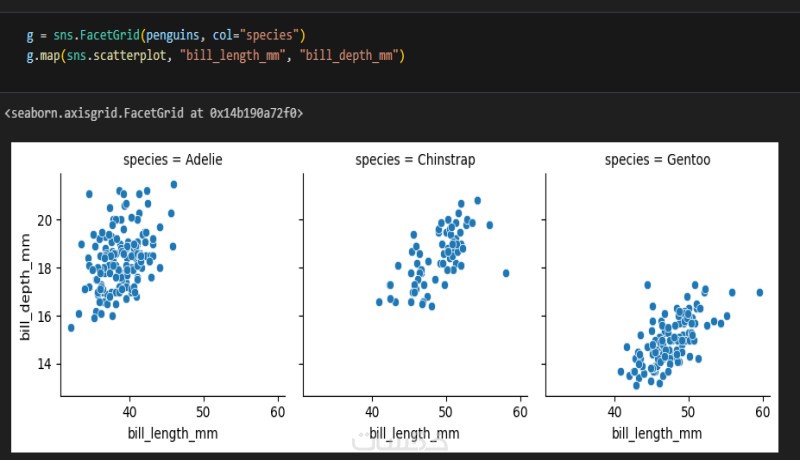This screenshot has width=800, height=460.
Task: Click the 'species = Chinstrap' plot title
Action: [x=415, y=159]
